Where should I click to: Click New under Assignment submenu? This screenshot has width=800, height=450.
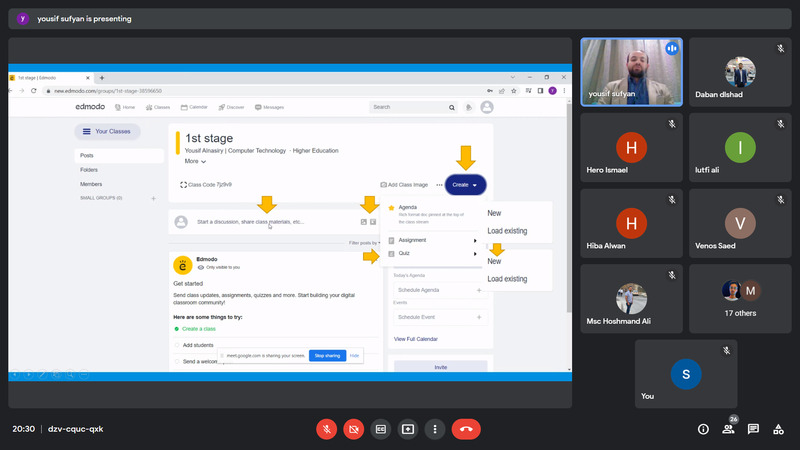pos(494,213)
